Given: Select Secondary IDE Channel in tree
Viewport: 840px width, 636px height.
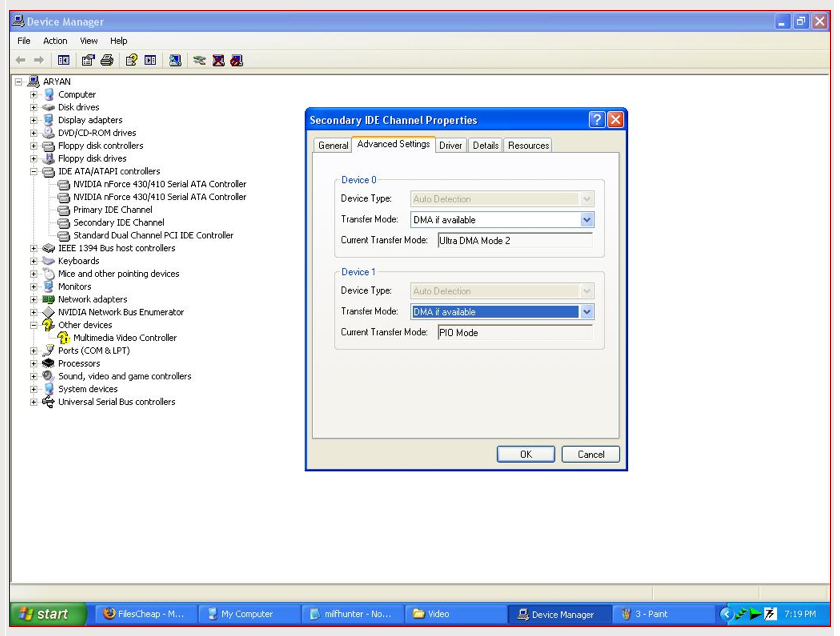Looking at the screenshot, I should click(118, 222).
